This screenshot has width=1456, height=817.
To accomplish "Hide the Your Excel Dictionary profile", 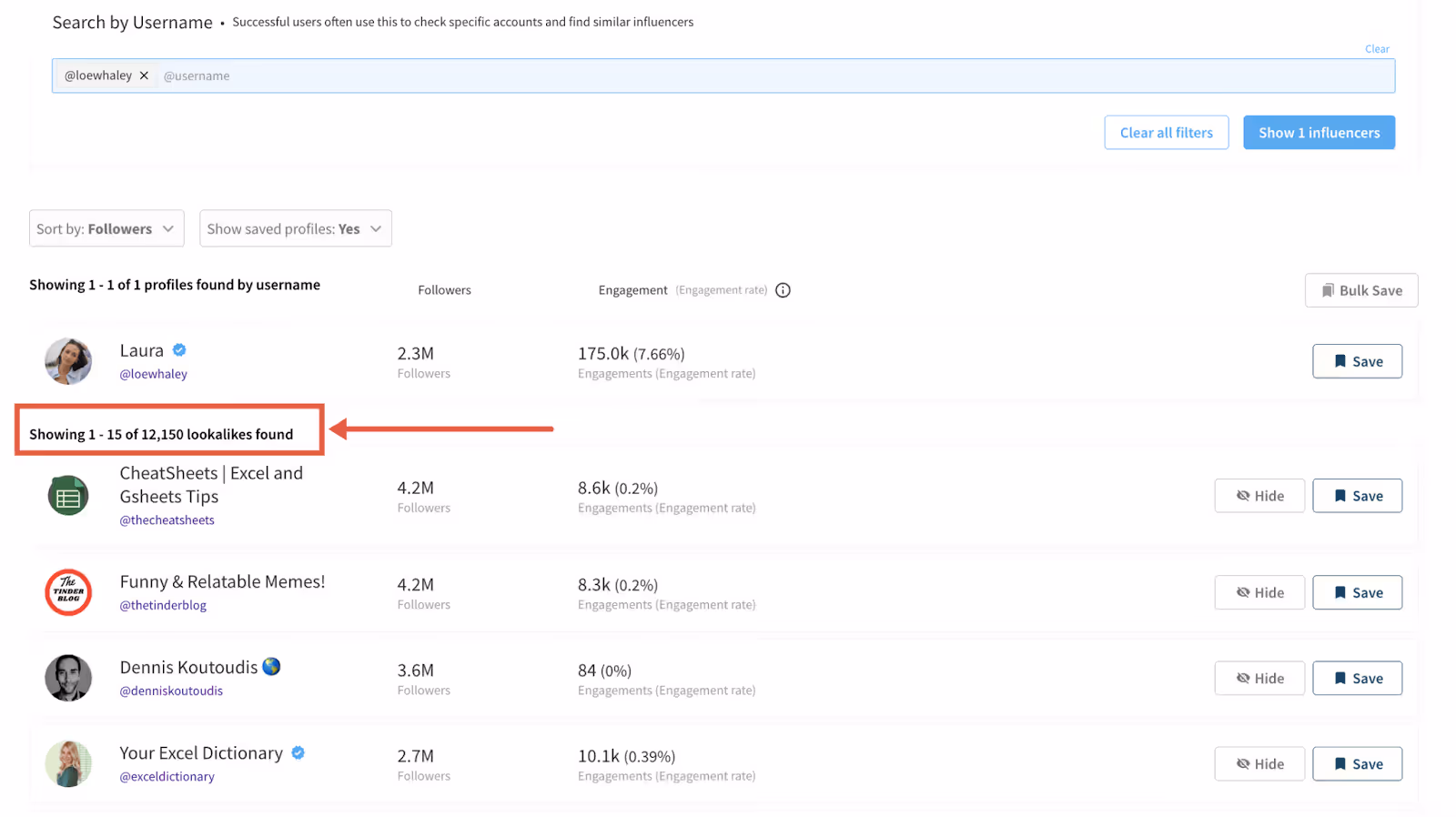I will [x=1259, y=763].
